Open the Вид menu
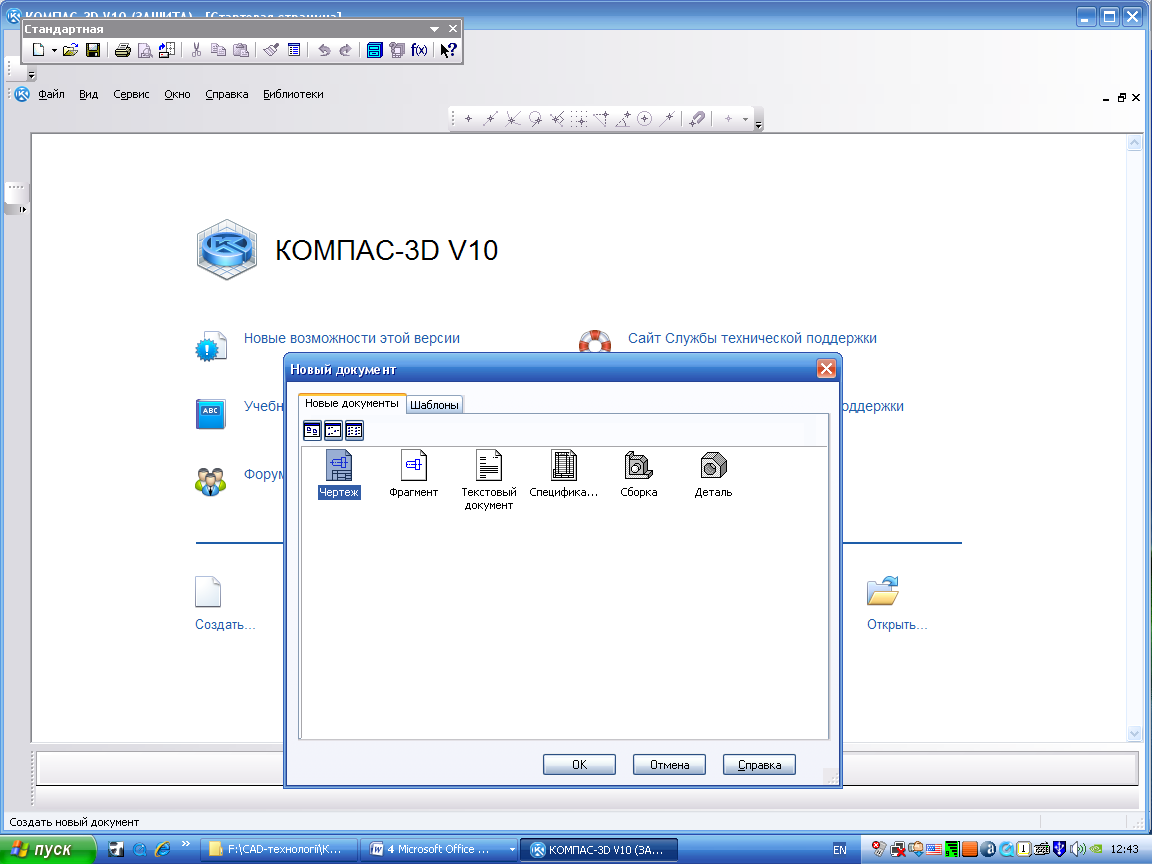The height and width of the screenshot is (864, 1152). point(89,94)
